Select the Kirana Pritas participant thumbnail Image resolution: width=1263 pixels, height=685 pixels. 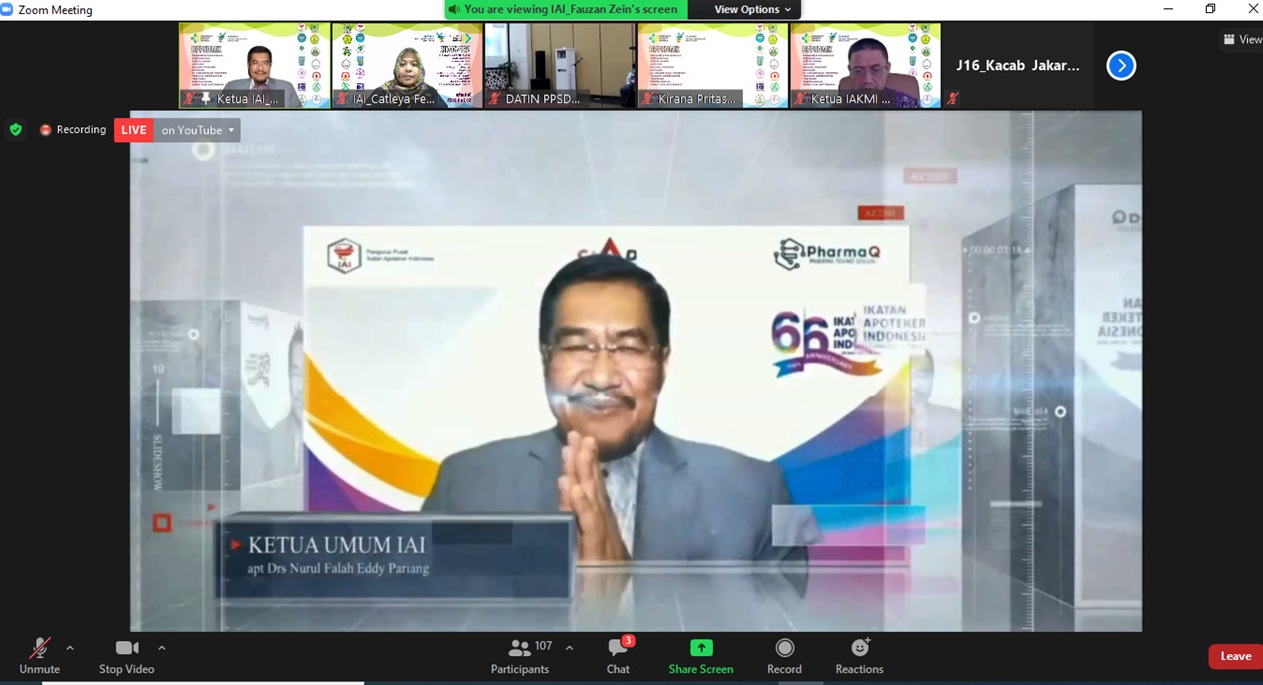coord(713,65)
